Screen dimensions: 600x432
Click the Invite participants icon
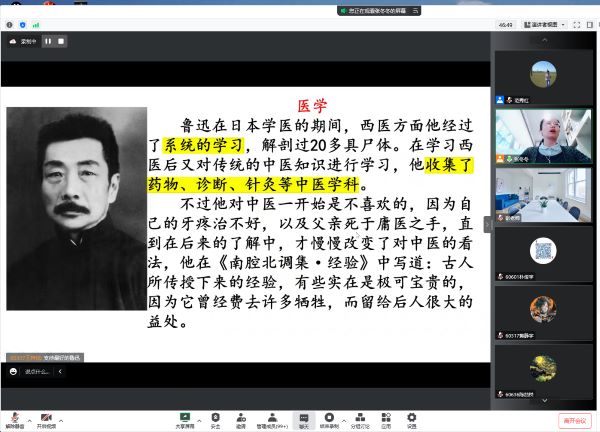(x=241, y=418)
